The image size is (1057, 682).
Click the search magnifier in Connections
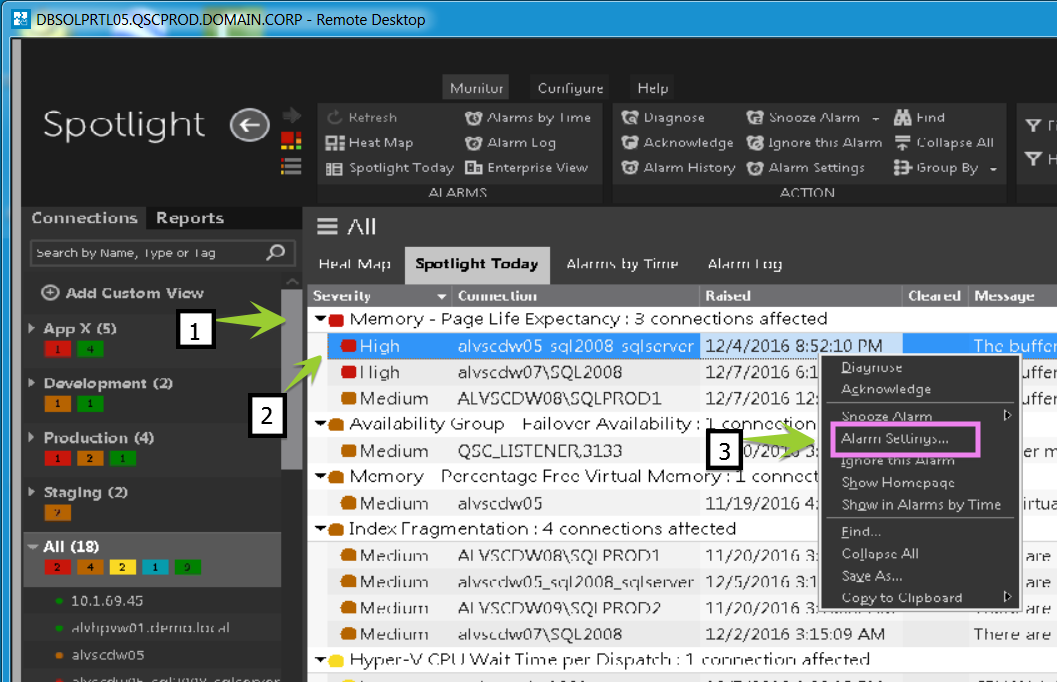pos(276,253)
